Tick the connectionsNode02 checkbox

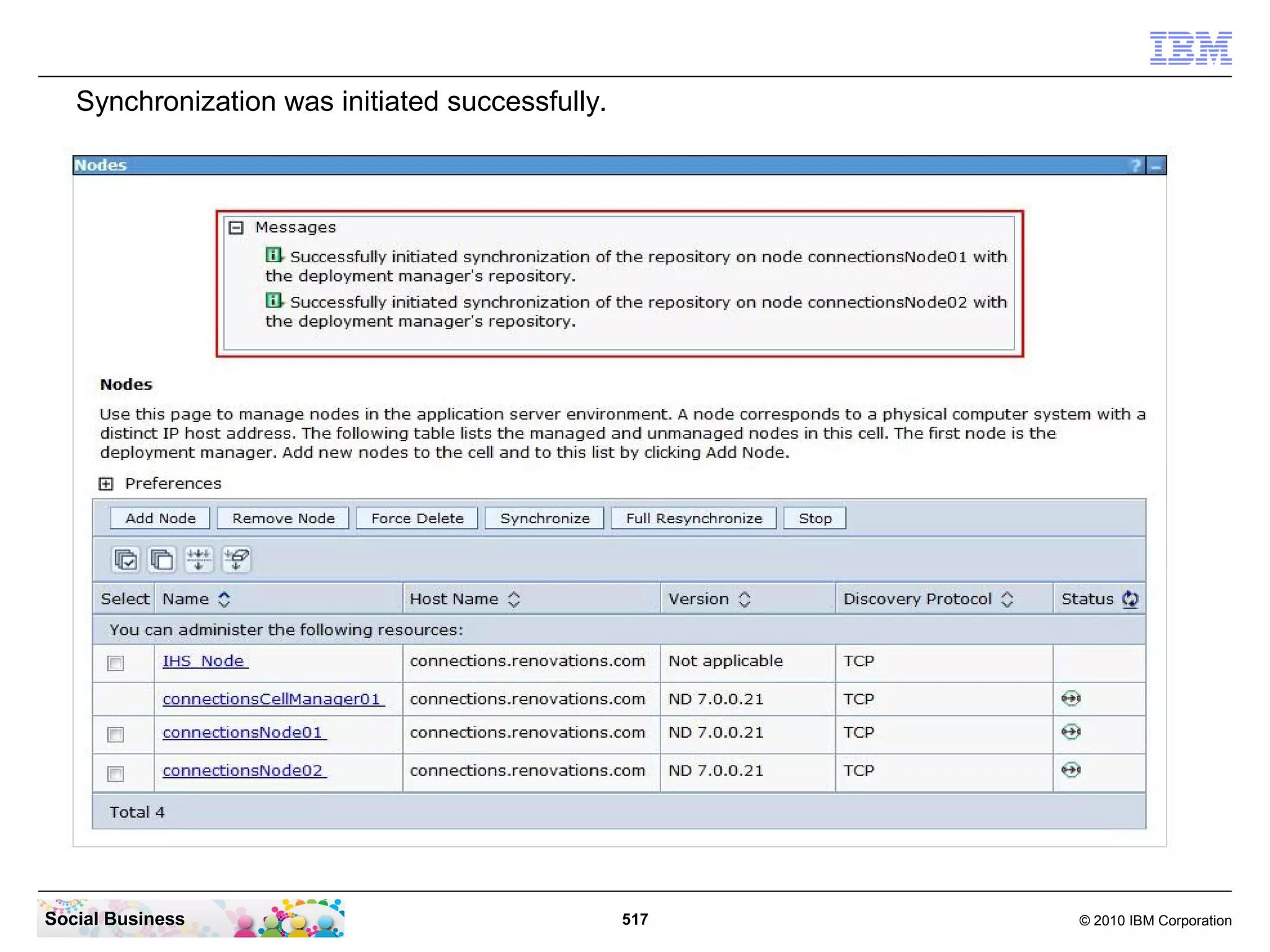pyautogui.click(x=115, y=773)
